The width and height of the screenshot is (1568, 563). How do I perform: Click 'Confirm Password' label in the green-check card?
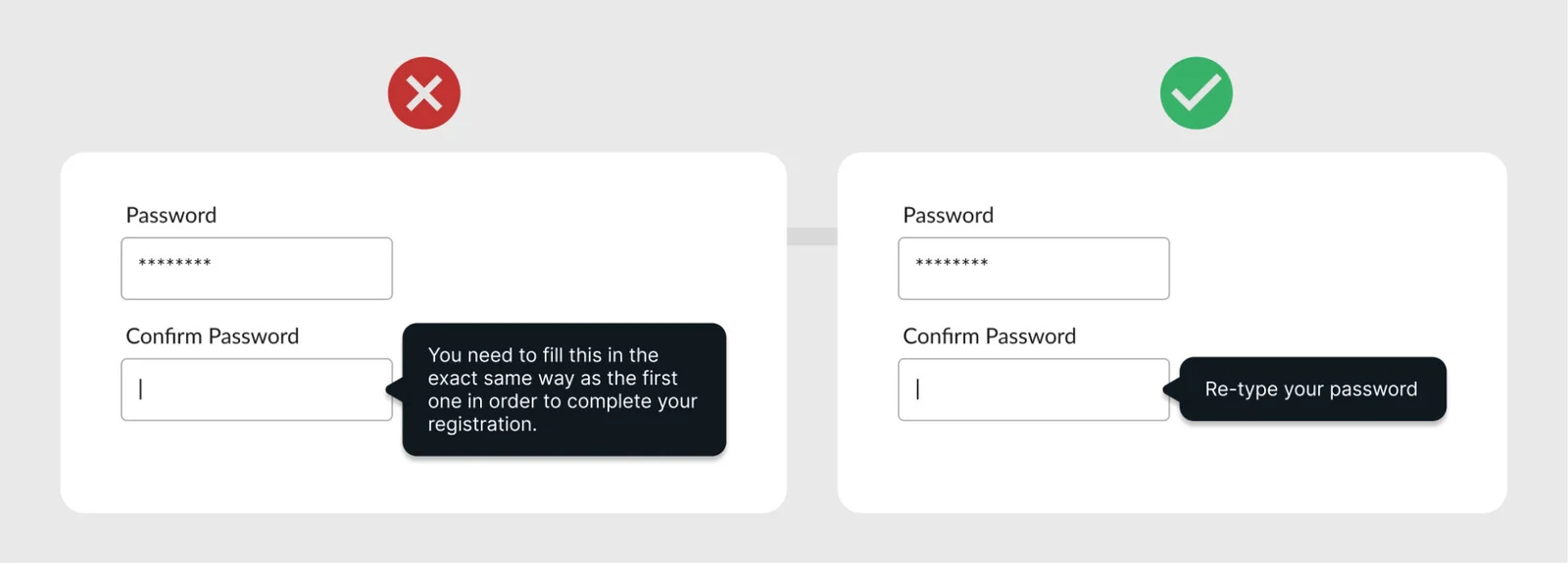click(989, 336)
